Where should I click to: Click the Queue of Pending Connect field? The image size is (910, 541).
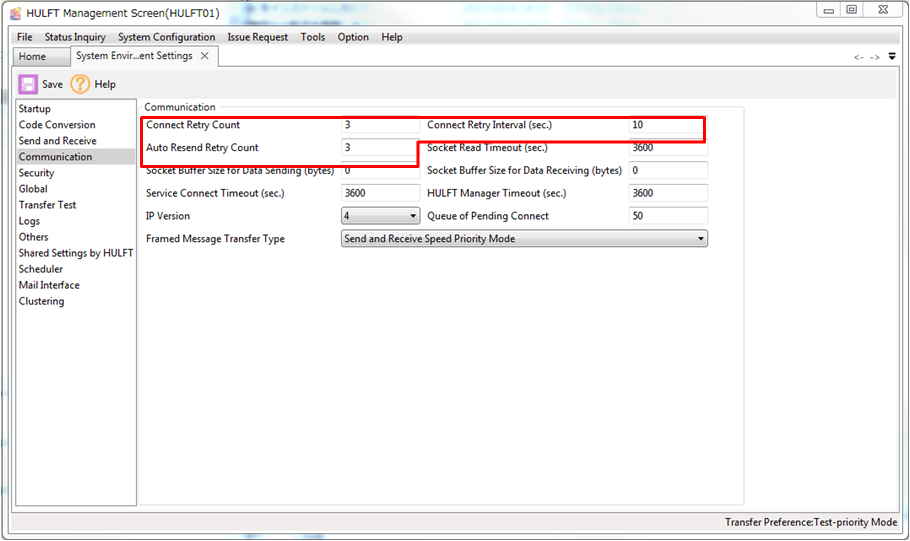[668, 216]
